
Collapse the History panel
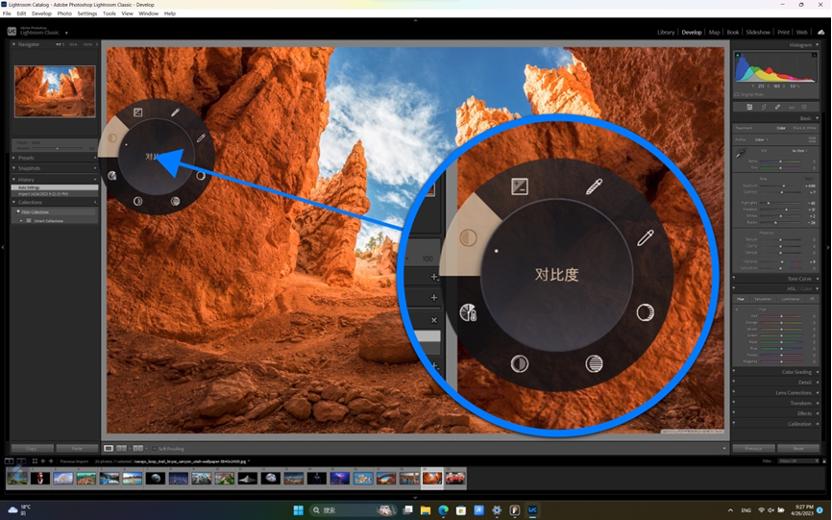point(14,180)
